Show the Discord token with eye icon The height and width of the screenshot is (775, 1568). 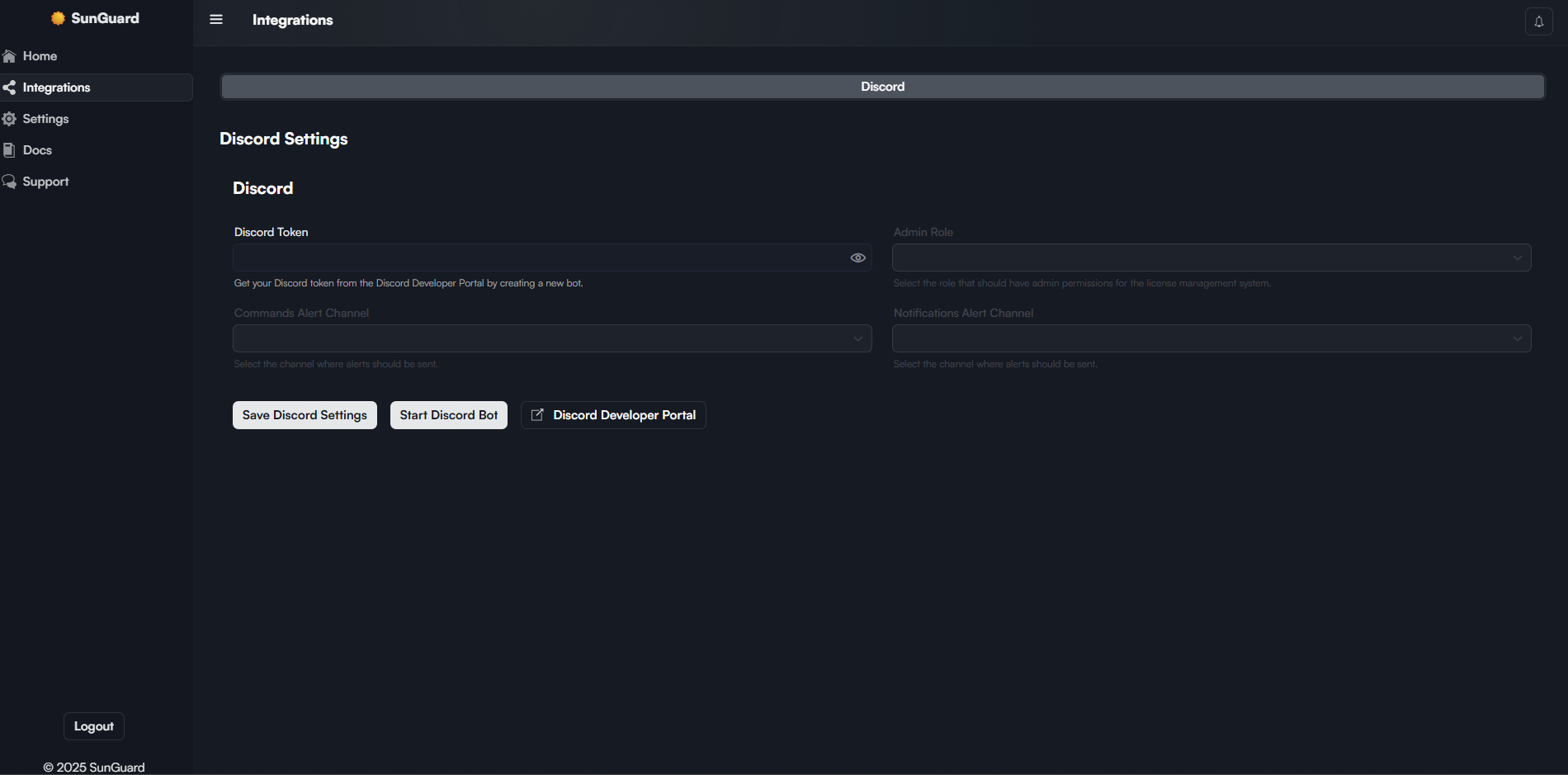(857, 258)
